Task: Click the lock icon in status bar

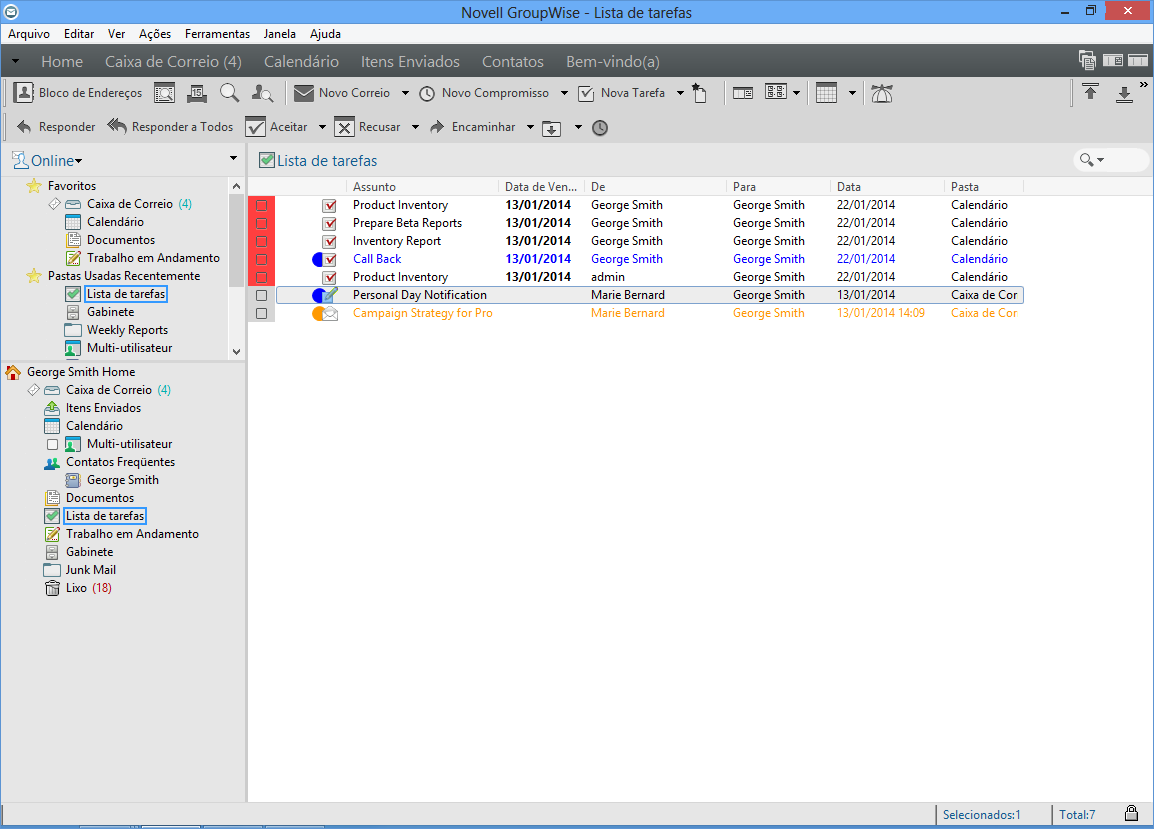Action: tap(1131, 813)
